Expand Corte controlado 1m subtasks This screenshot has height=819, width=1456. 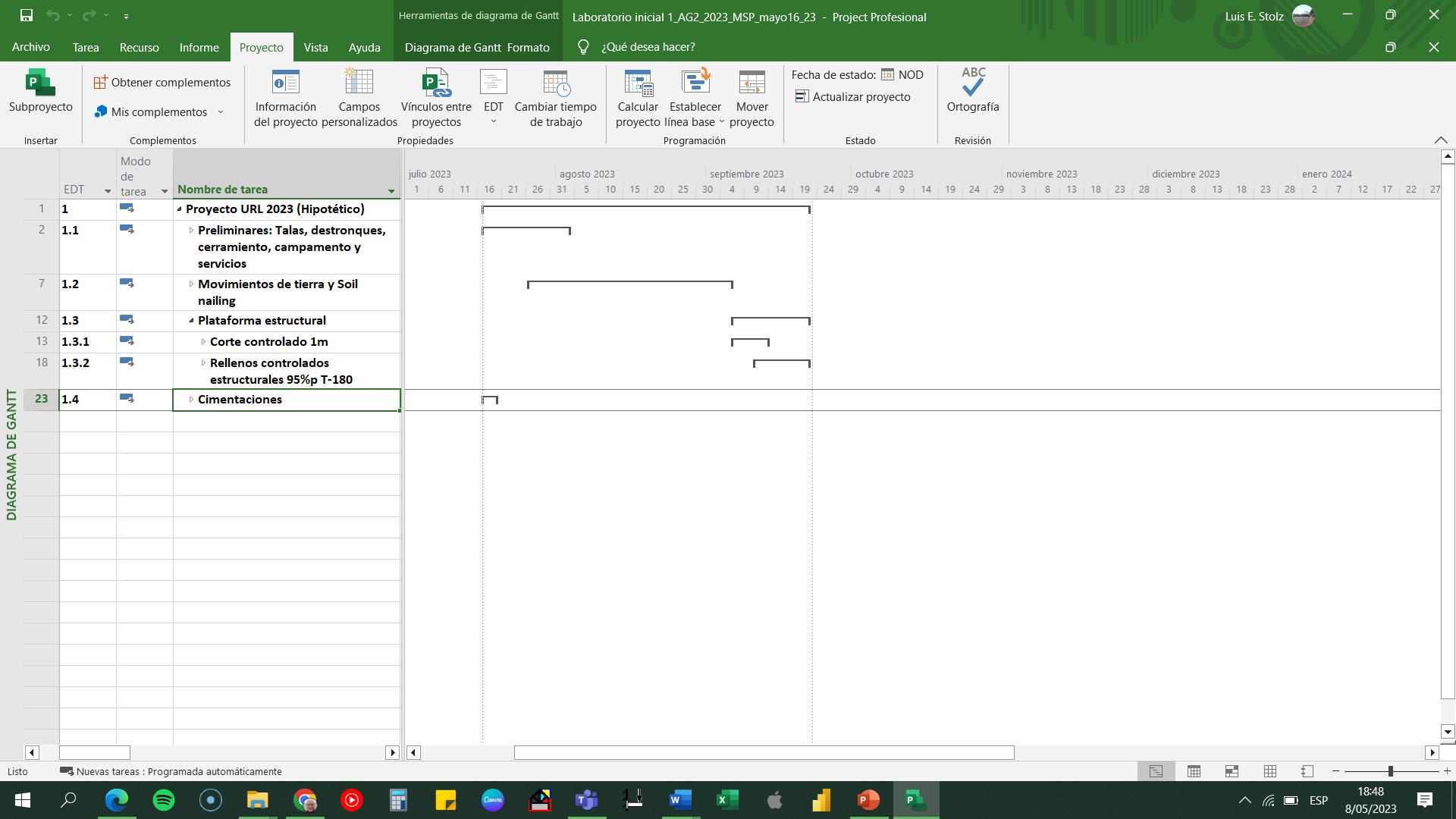(x=203, y=342)
